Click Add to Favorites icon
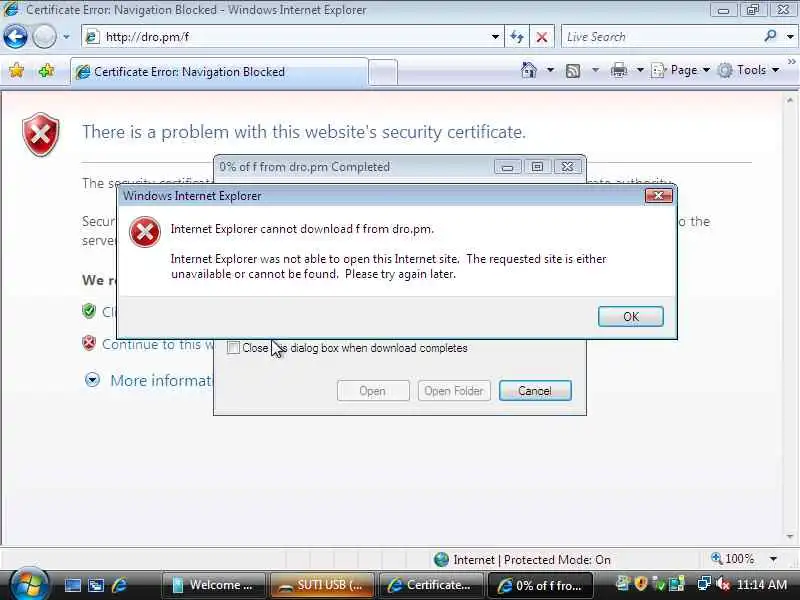Image resolution: width=800 pixels, height=600 pixels. pos(46,70)
